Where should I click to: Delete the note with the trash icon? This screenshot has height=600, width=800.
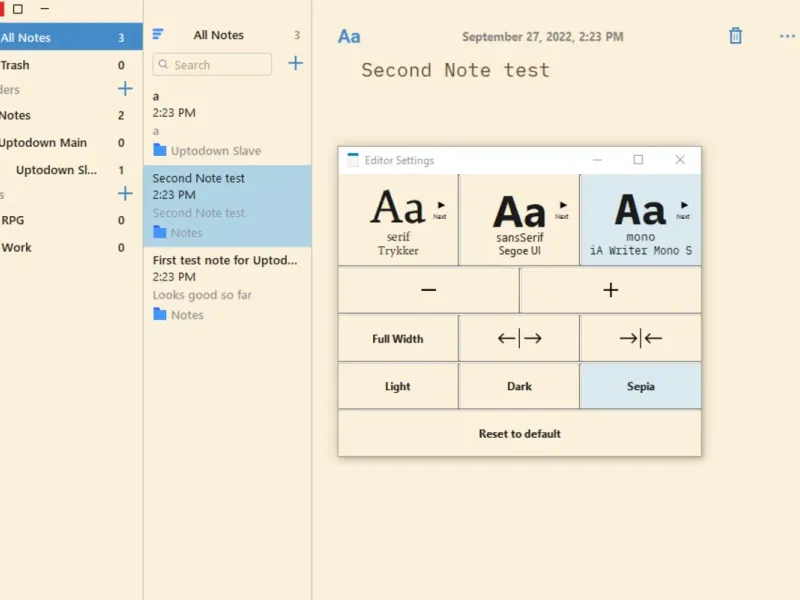coord(735,36)
